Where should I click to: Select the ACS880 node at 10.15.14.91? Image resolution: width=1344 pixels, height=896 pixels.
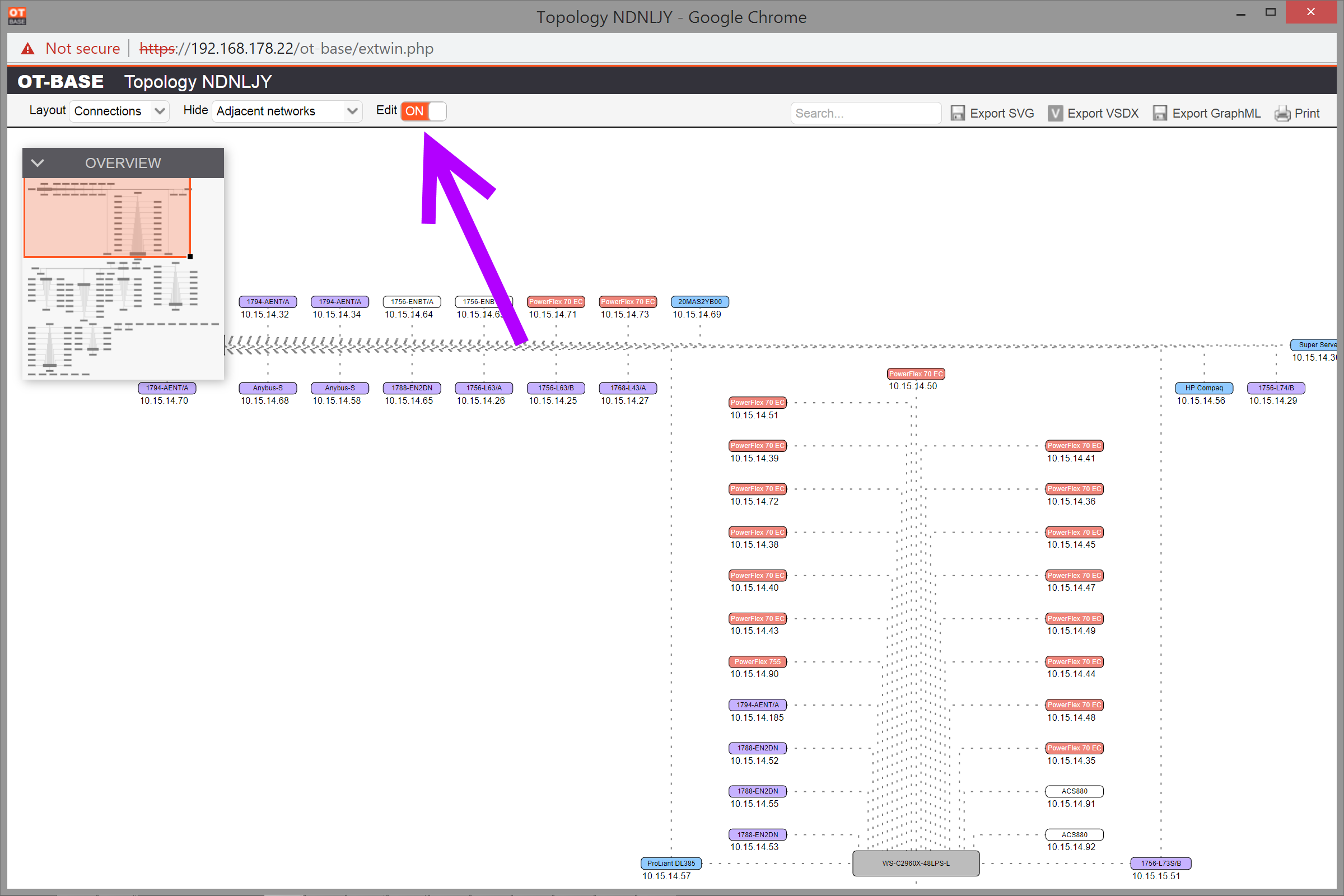tap(1074, 791)
